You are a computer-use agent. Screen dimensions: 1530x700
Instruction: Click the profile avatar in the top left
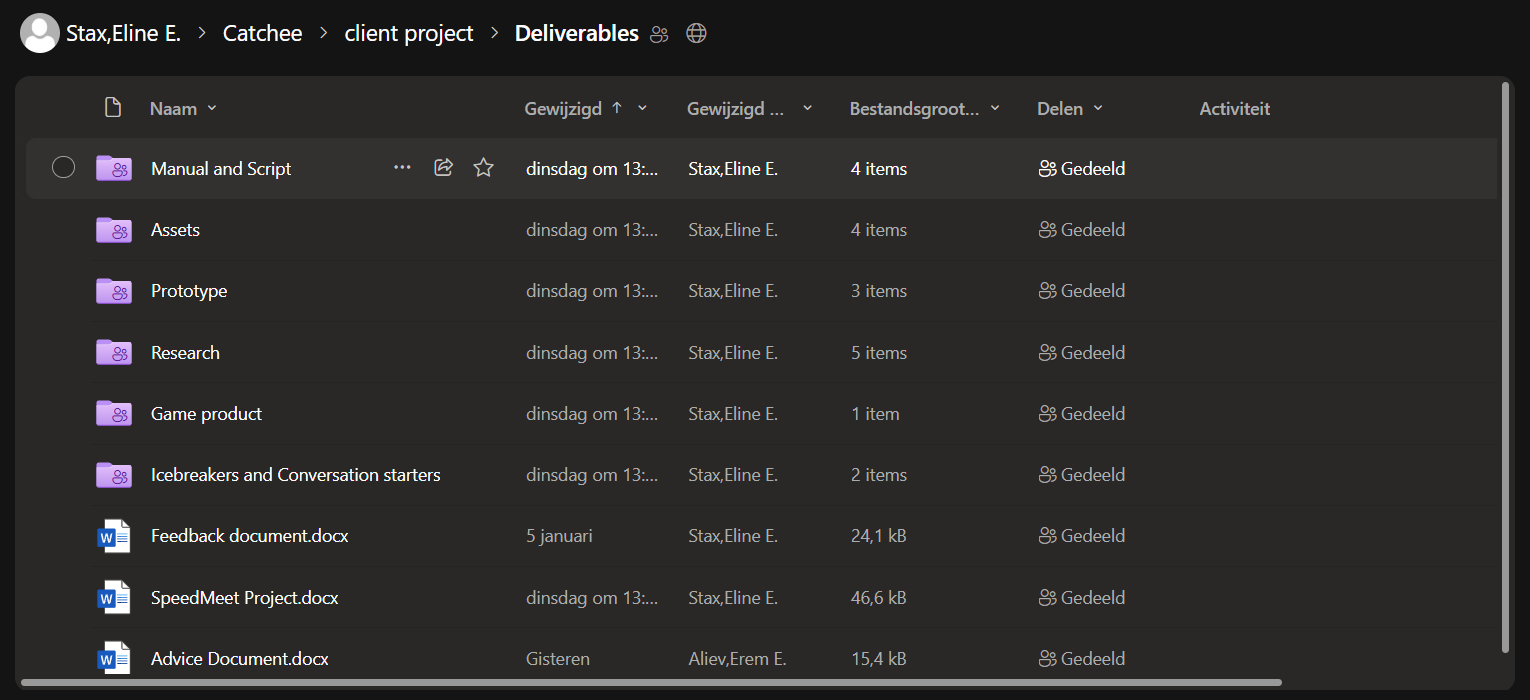(40, 33)
